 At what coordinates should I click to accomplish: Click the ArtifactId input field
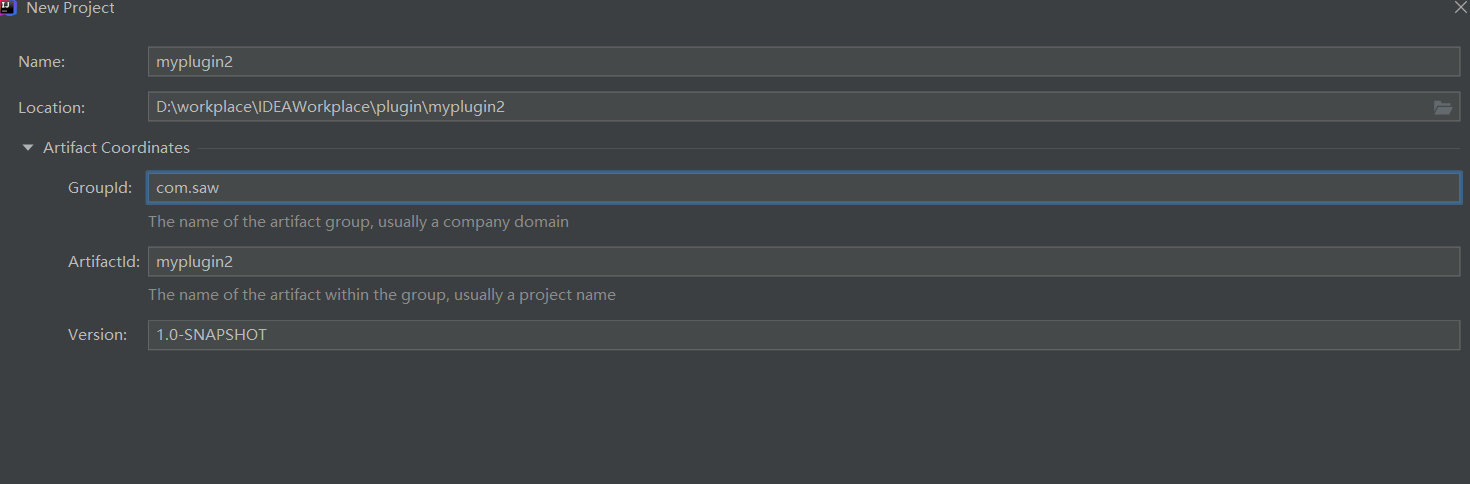pyautogui.click(x=804, y=262)
